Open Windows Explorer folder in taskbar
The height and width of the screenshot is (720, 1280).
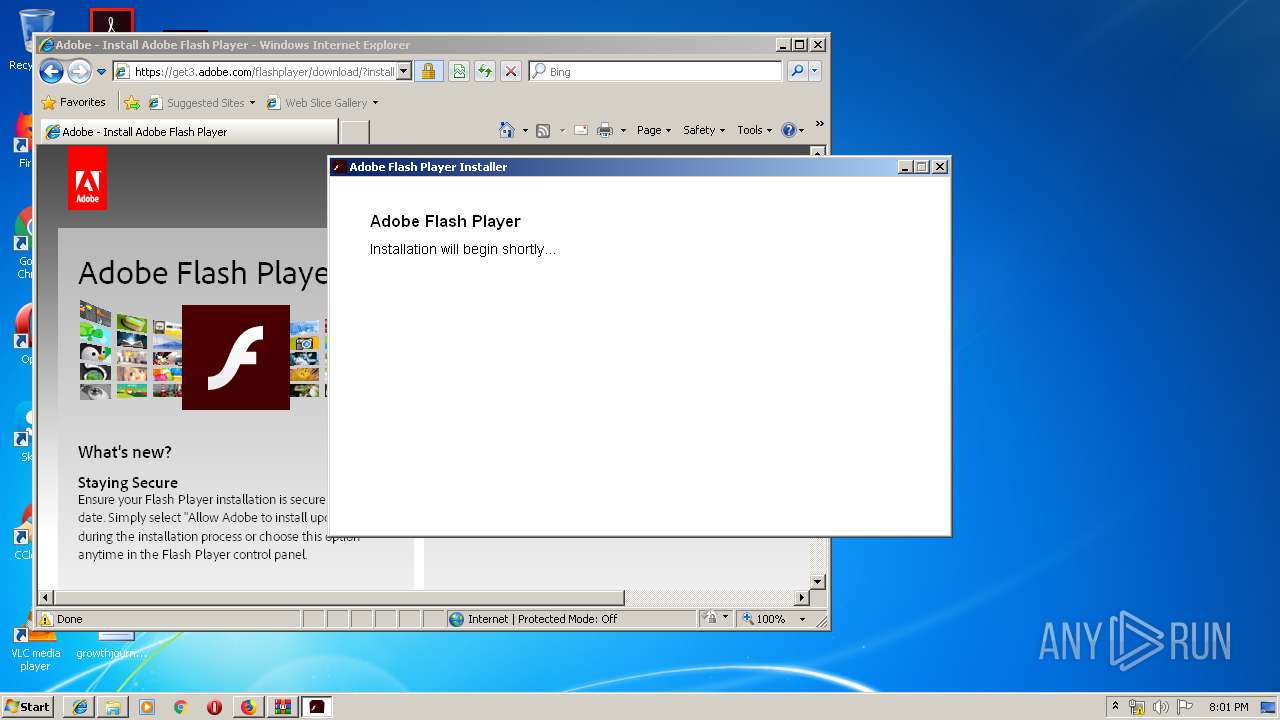tap(113, 707)
